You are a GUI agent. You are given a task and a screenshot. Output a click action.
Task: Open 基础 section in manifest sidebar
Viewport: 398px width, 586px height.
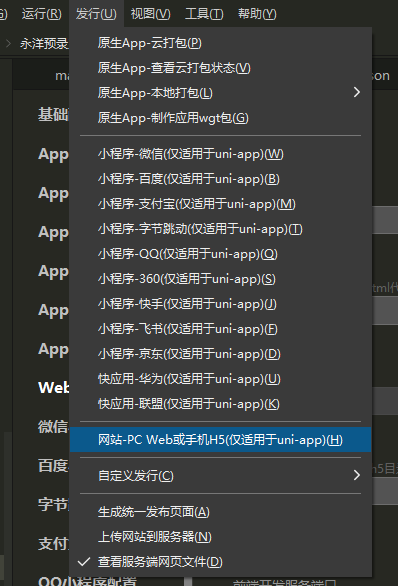tap(53, 114)
